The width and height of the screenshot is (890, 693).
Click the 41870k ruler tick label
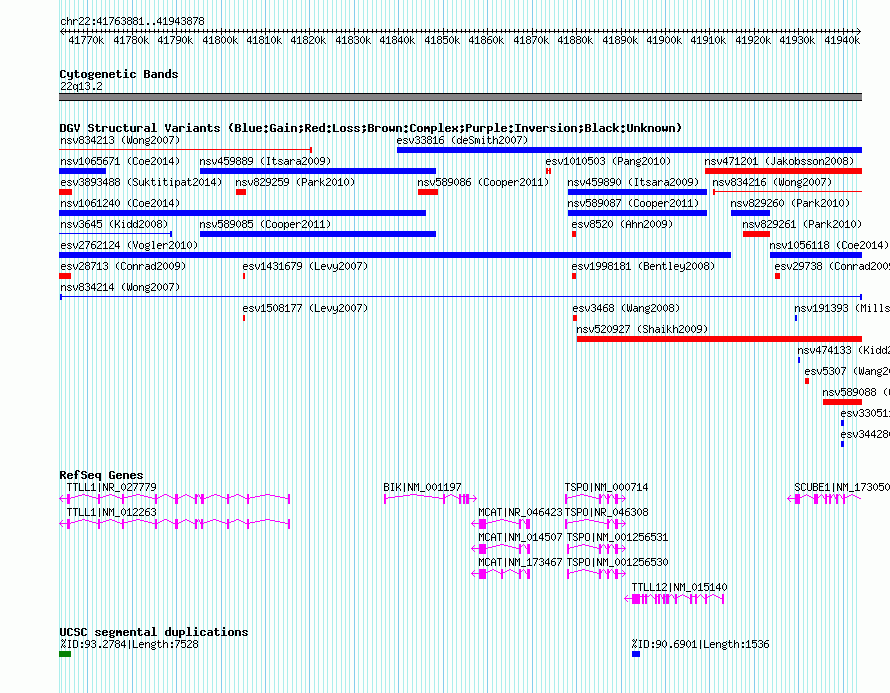tap(531, 40)
